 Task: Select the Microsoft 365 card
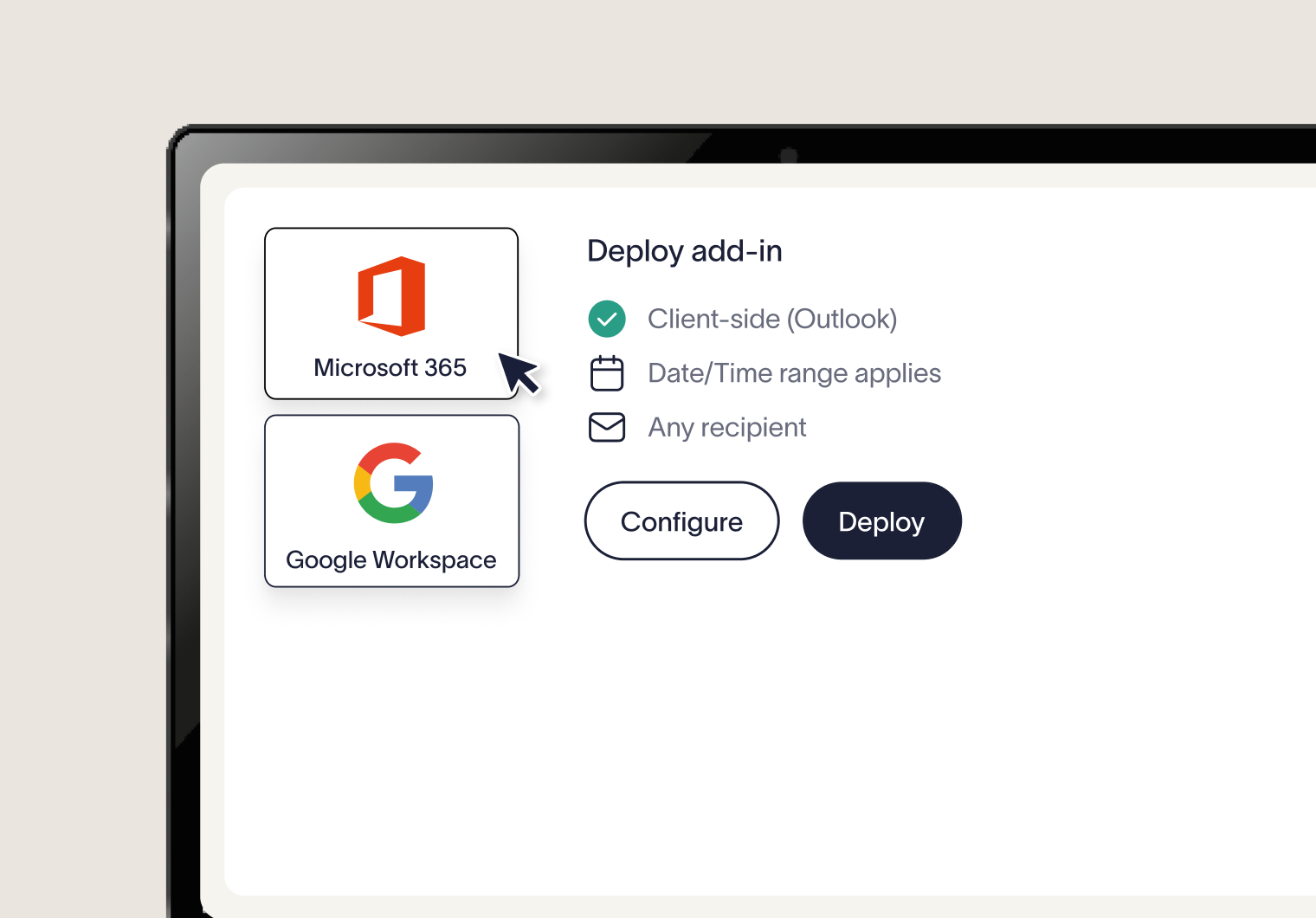(391, 314)
